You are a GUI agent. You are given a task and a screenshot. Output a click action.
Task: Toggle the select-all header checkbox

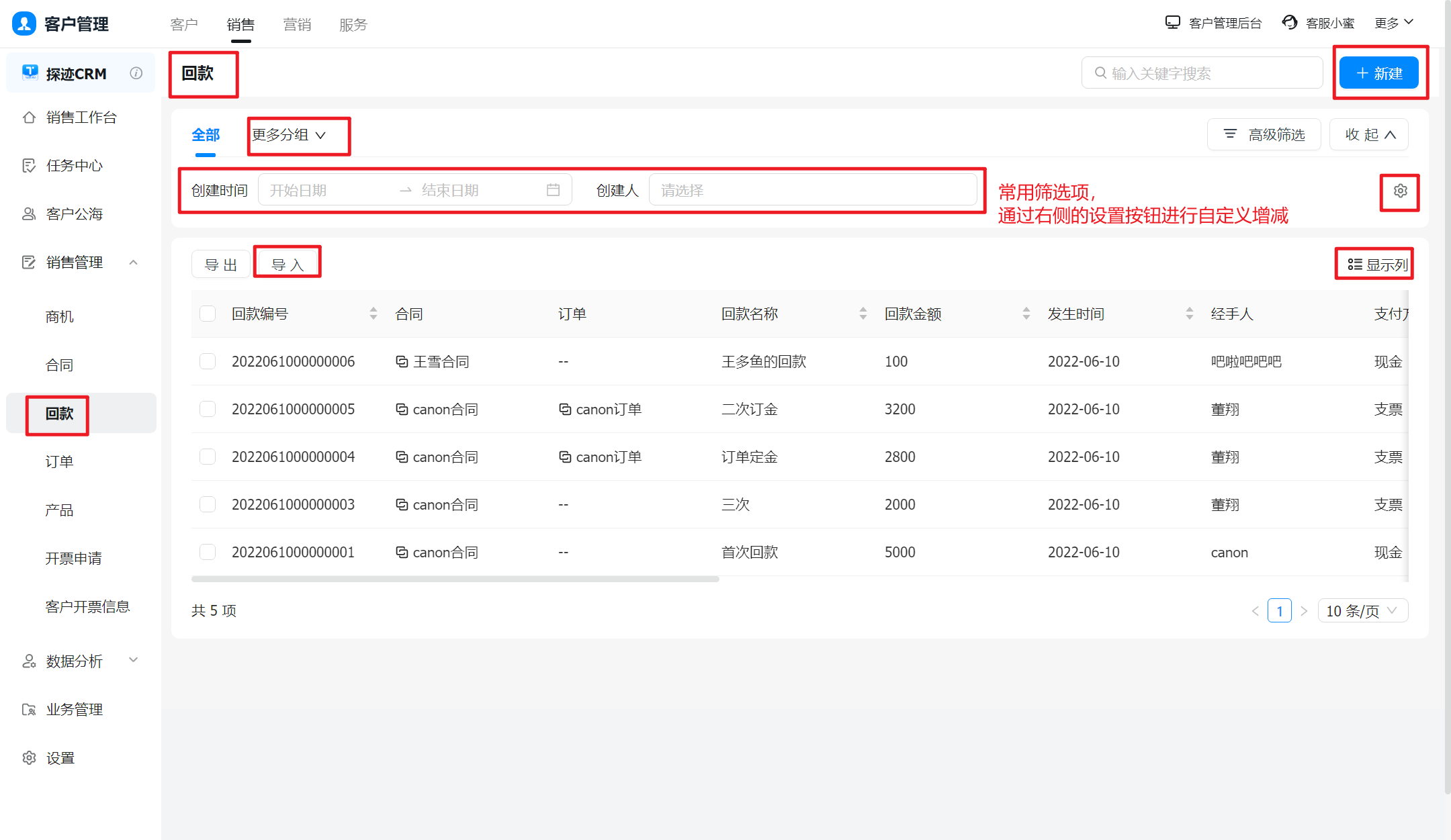208,314
